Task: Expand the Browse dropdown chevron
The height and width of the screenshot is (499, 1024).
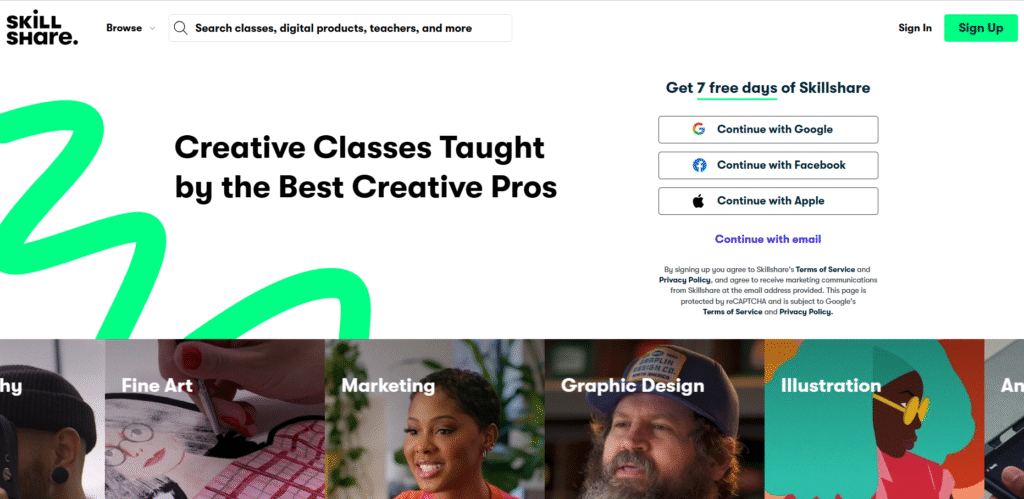Action: (152, 28)
